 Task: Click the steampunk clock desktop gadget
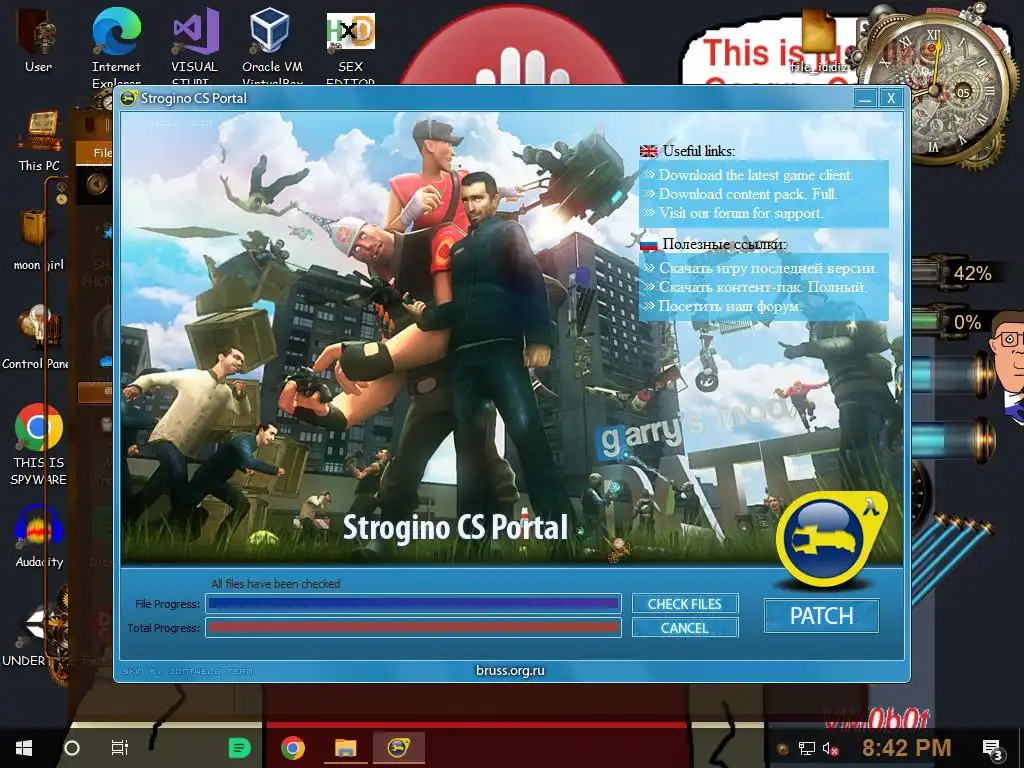tap(936, 88)
